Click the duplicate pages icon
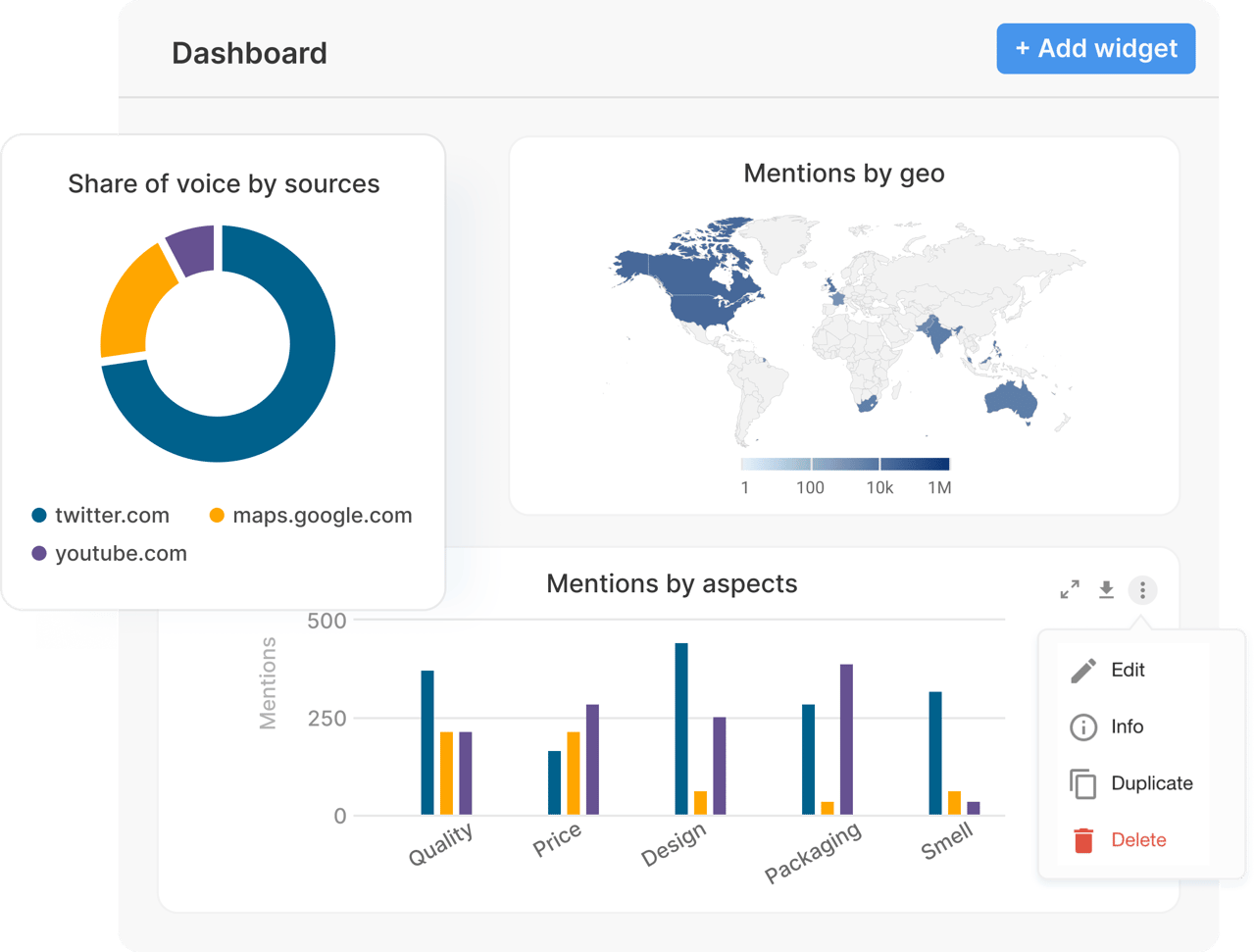This screenshot has height=952, width=1255. 1083,784
